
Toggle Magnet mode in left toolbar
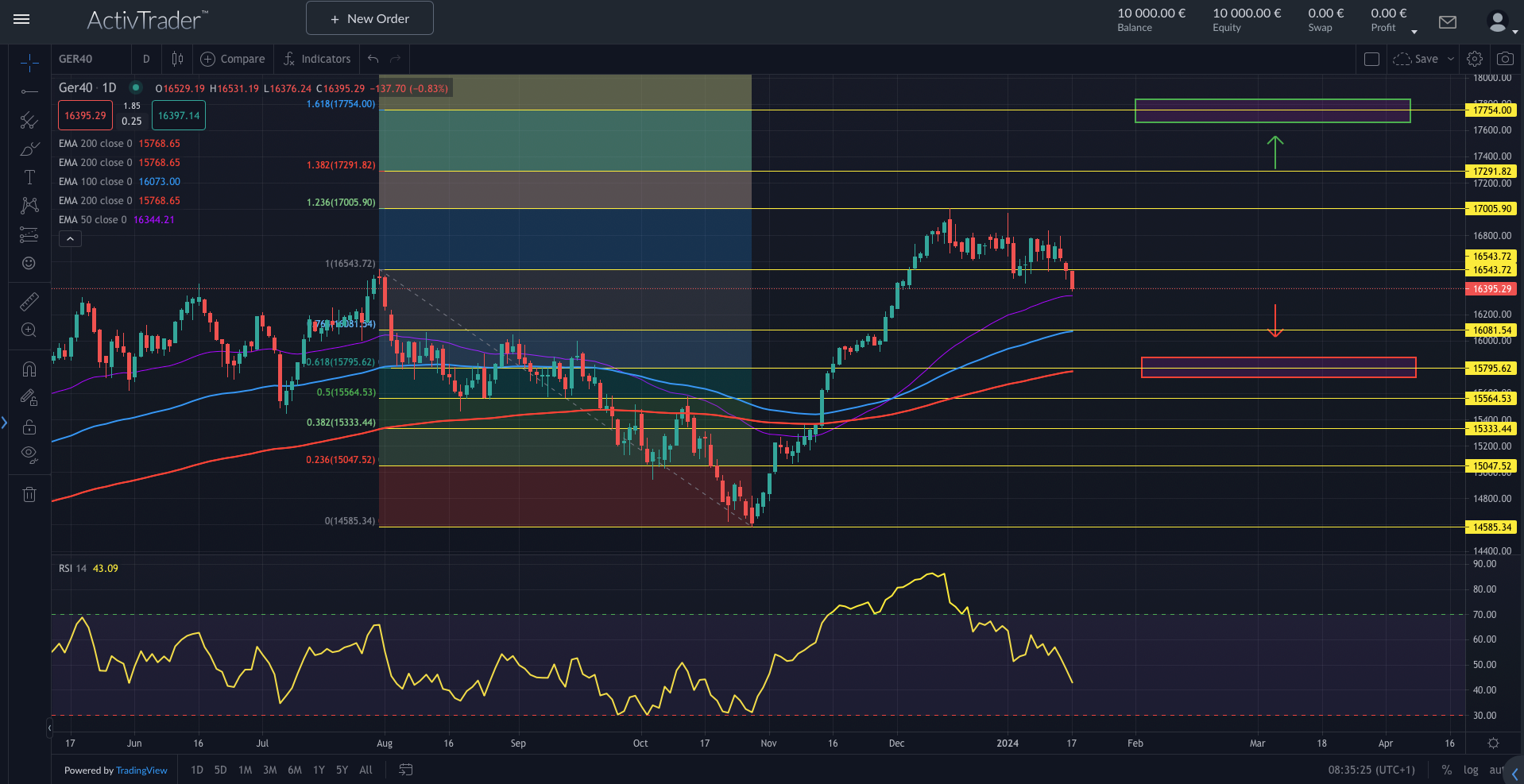pyautogui.click(x=29, y=369)
